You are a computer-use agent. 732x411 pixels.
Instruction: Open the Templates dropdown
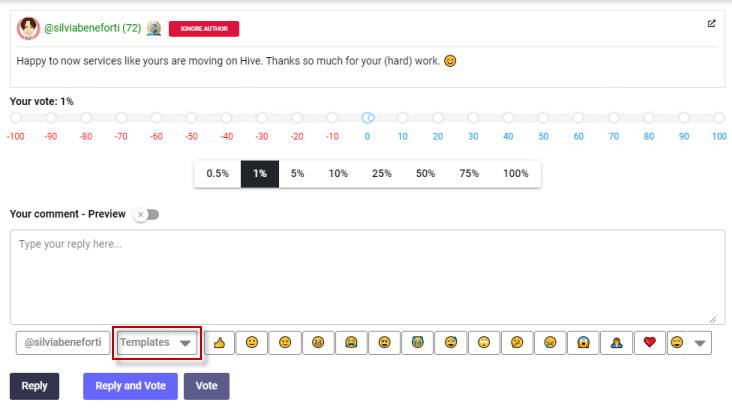coord(156,343)
